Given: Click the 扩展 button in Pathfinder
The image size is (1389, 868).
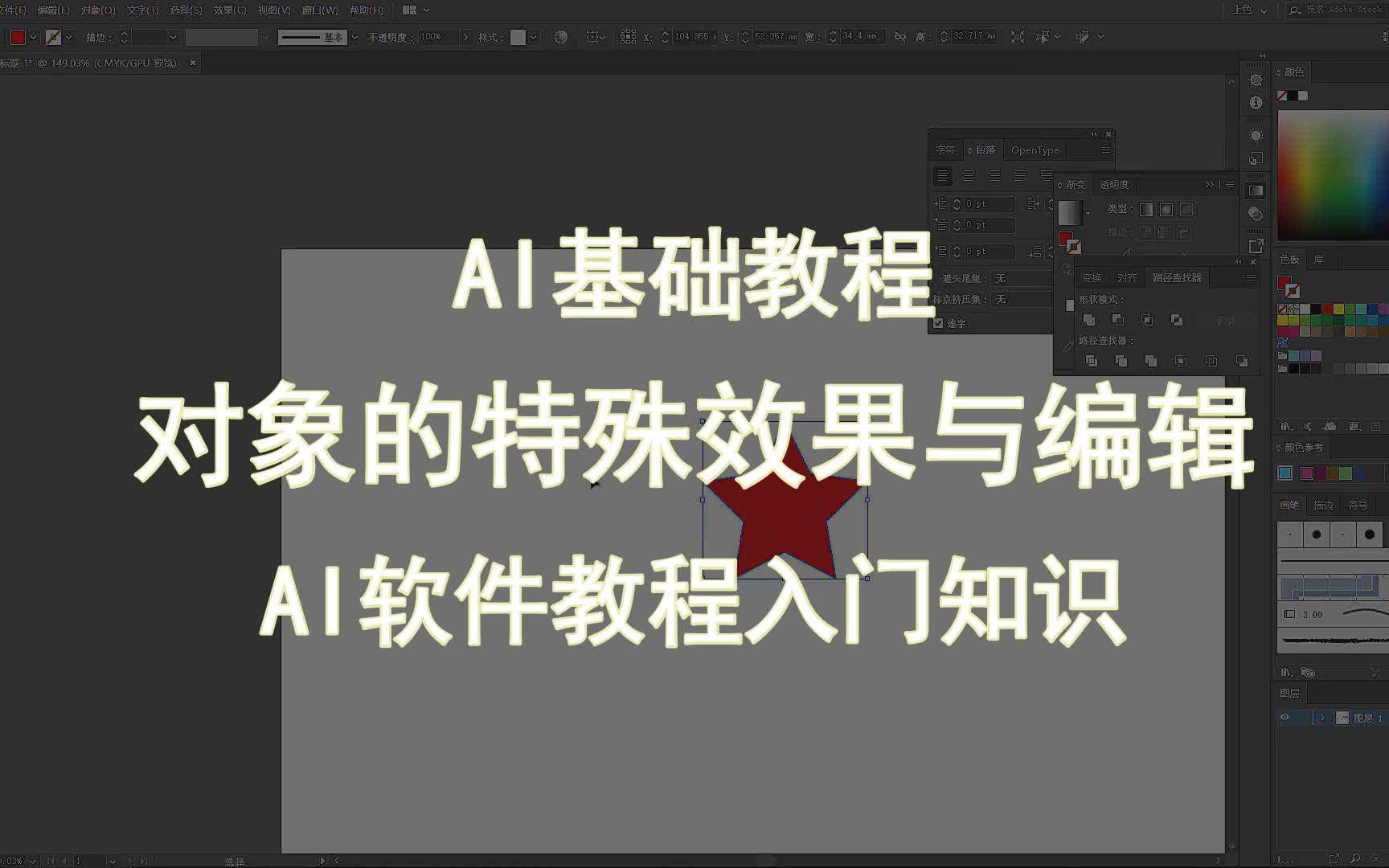Looking at the screenshot, I should pyautogui.click(x=1226, y=320).
